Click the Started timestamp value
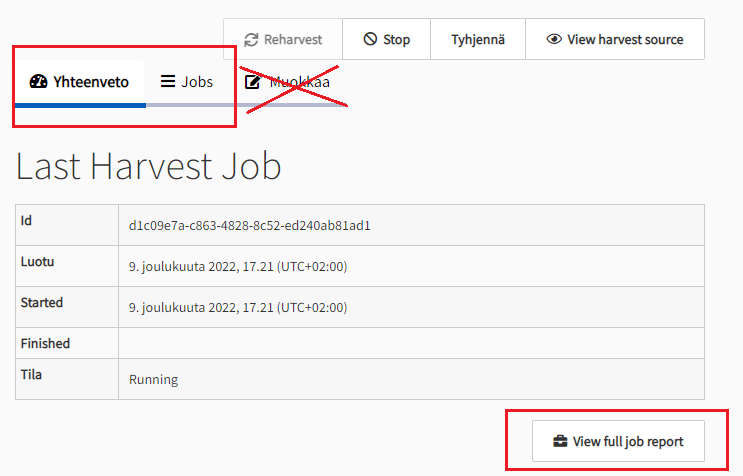The width and height of the screenshot is (743, 476). 237,307
